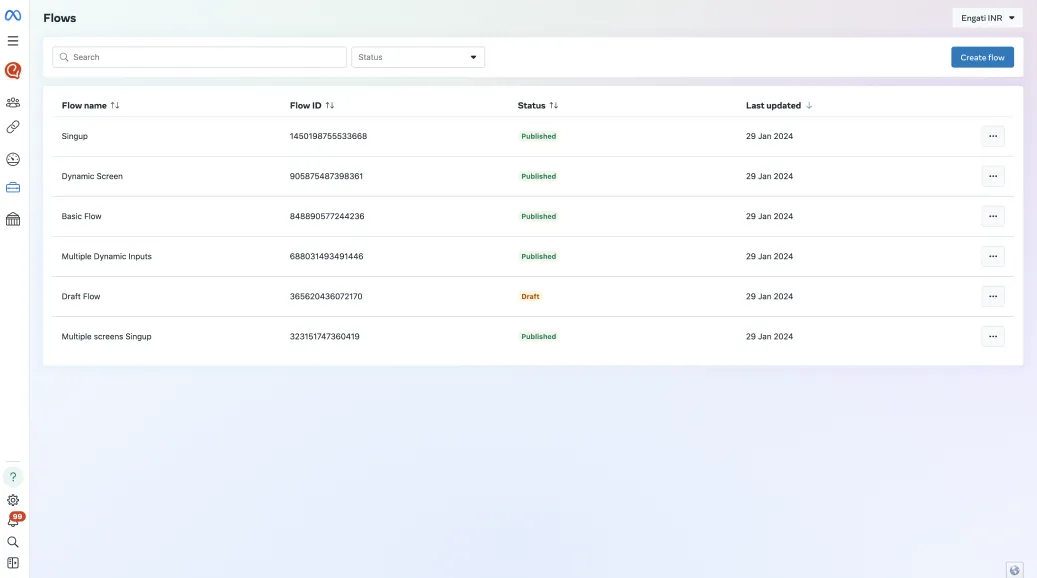Screen dimensions: 1037x578
Task: Click the Meta logo icon
Action: click(12, 14)
